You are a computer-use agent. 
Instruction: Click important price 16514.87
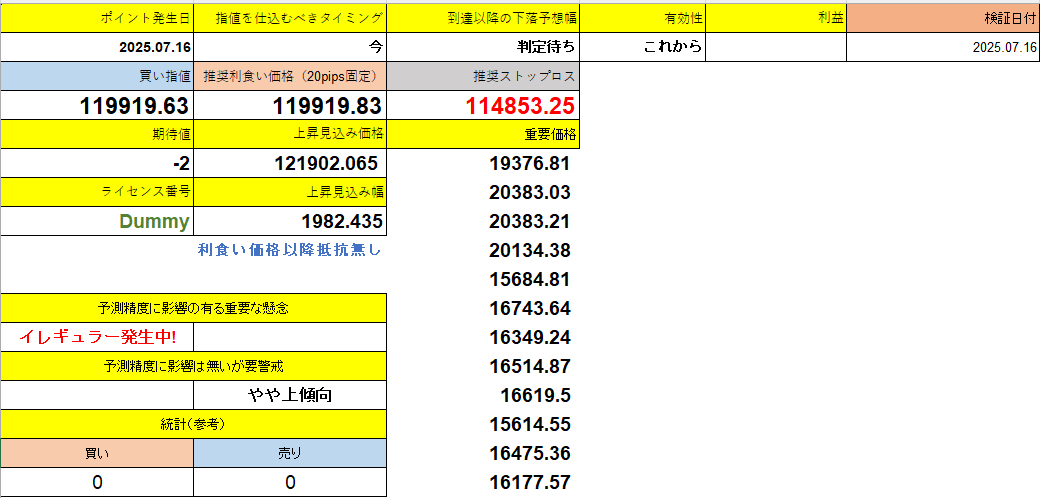coord(529,366)
